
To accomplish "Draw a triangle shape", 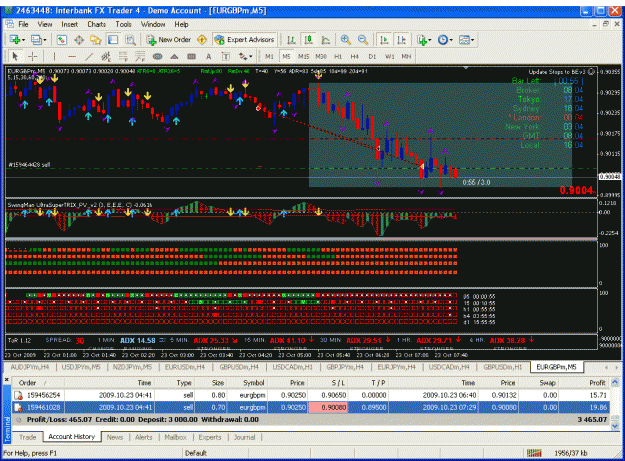I will click(175, 56).
